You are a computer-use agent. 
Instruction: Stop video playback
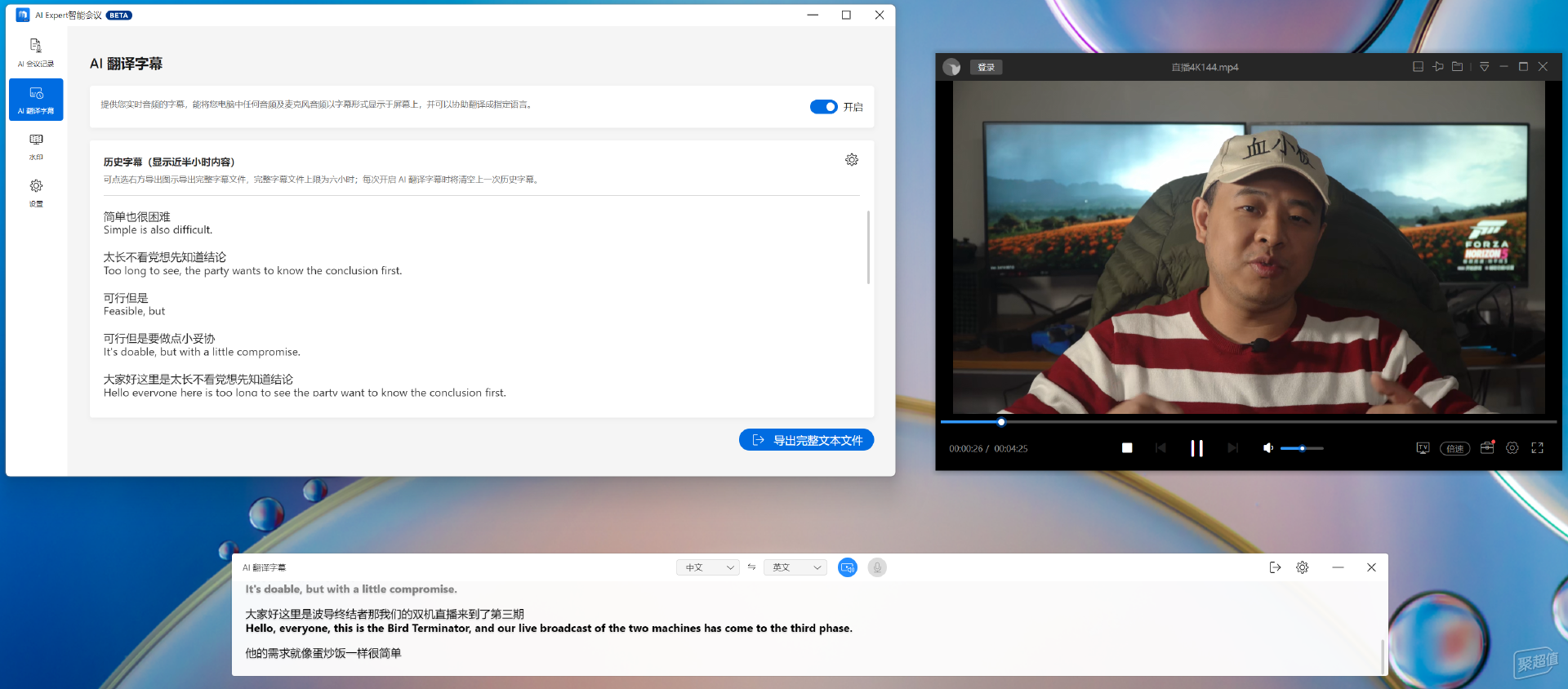pyautogui.click(x=1127, y=448)
